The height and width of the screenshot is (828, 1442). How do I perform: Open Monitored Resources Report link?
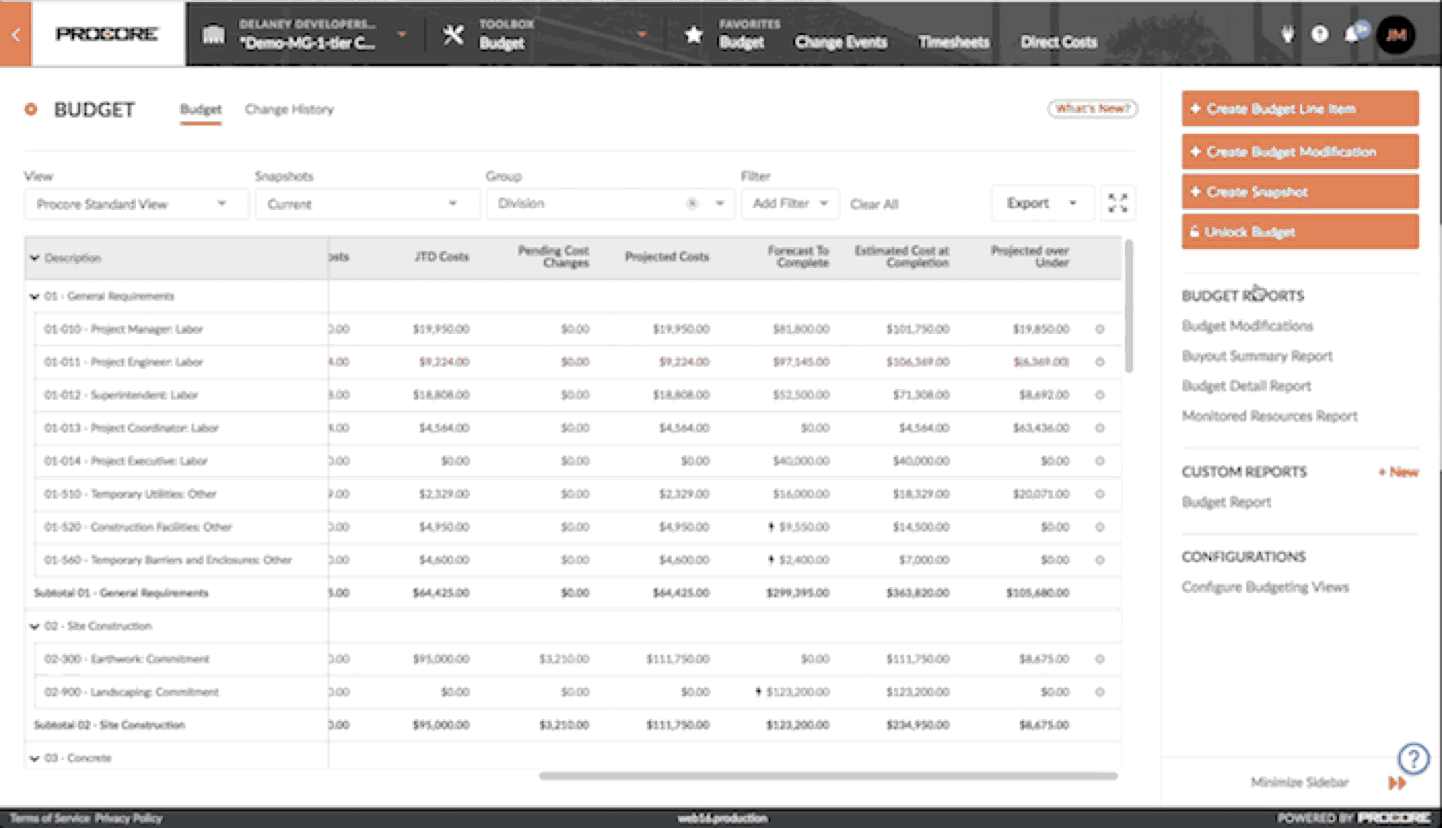[1270, 416]
